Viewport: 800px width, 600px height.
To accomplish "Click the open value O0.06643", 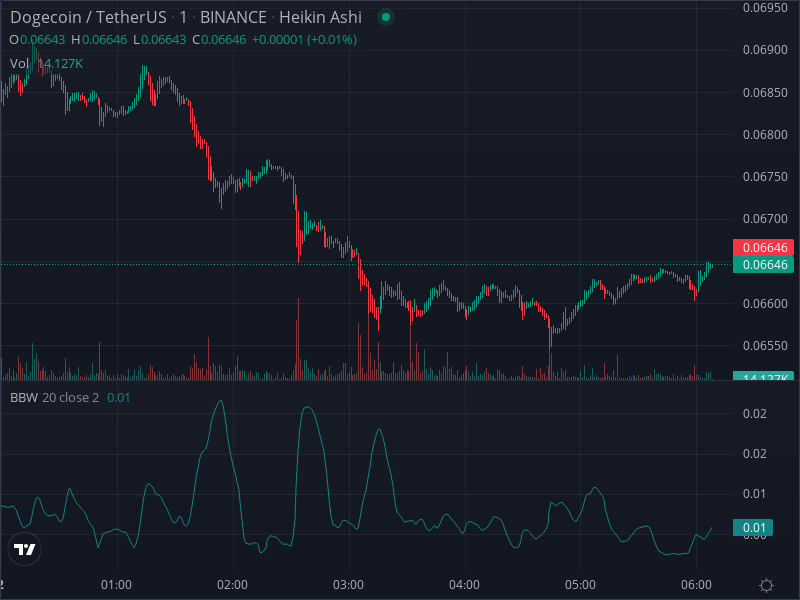I will pos(37,40).
